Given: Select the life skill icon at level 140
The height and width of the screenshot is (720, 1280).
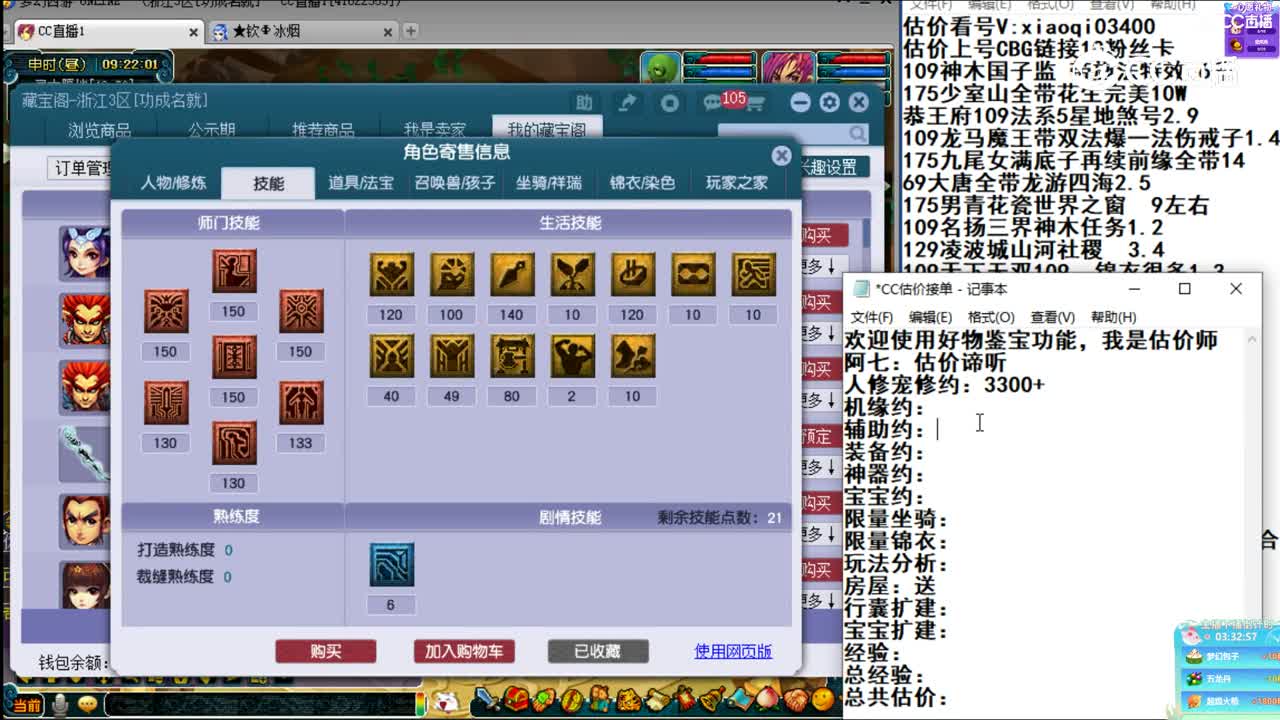Looking at the screenshot, I should click(x=512, y=275).
